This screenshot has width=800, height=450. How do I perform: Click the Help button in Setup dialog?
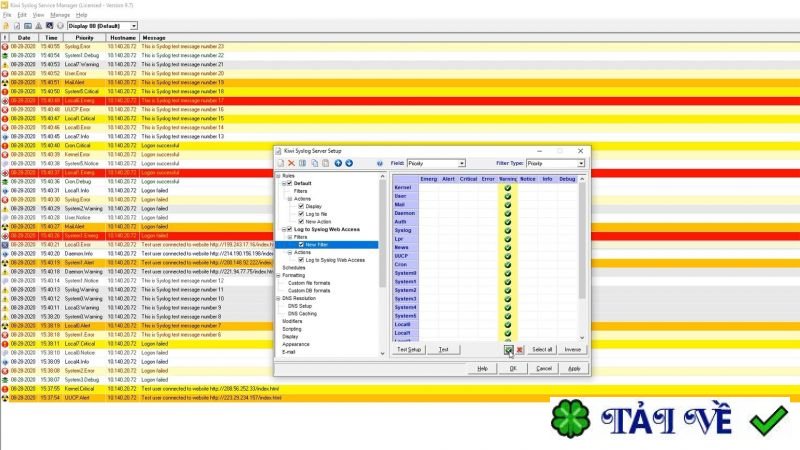[482, 368]
